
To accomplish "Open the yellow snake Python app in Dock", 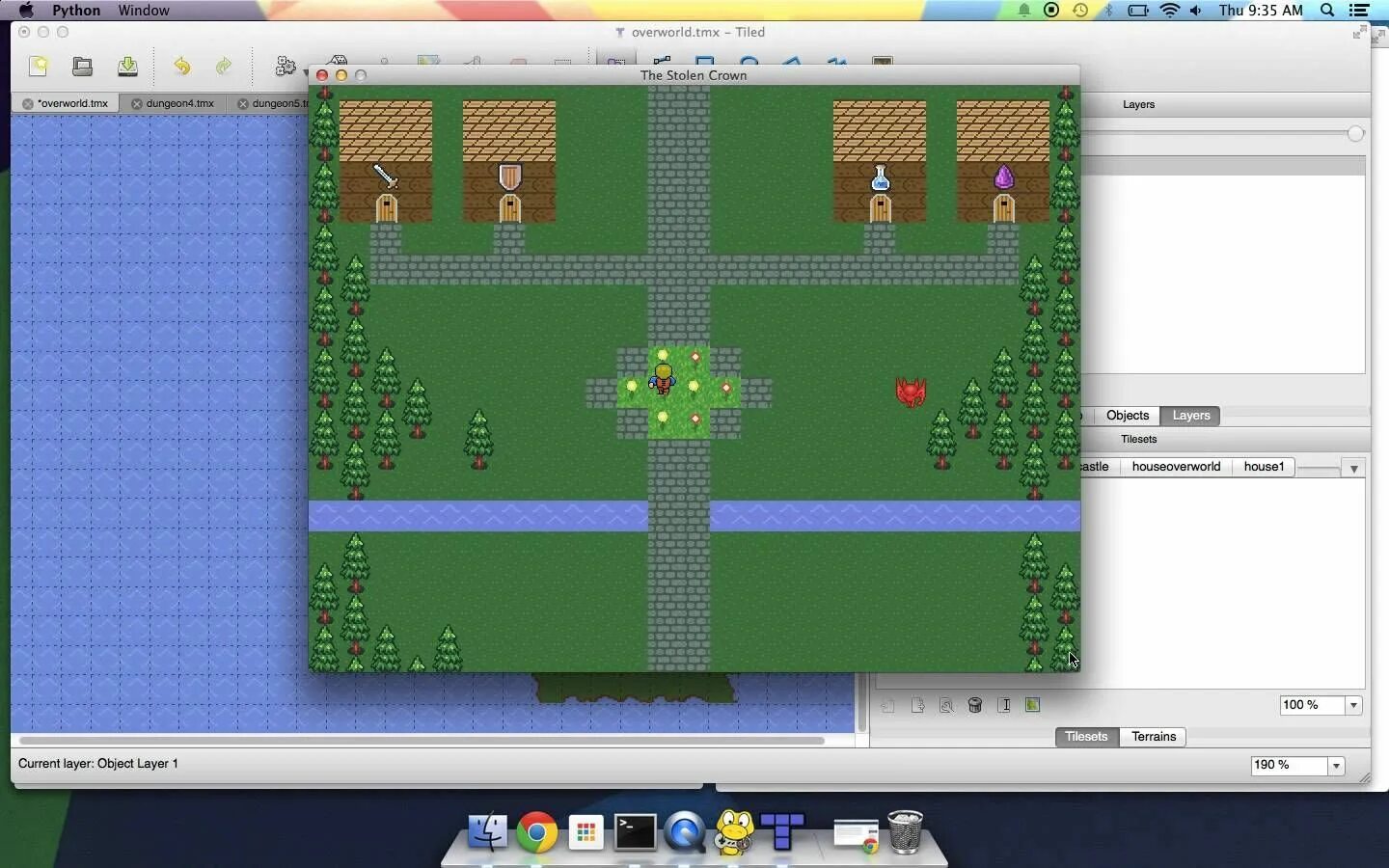I will [734, 831].
